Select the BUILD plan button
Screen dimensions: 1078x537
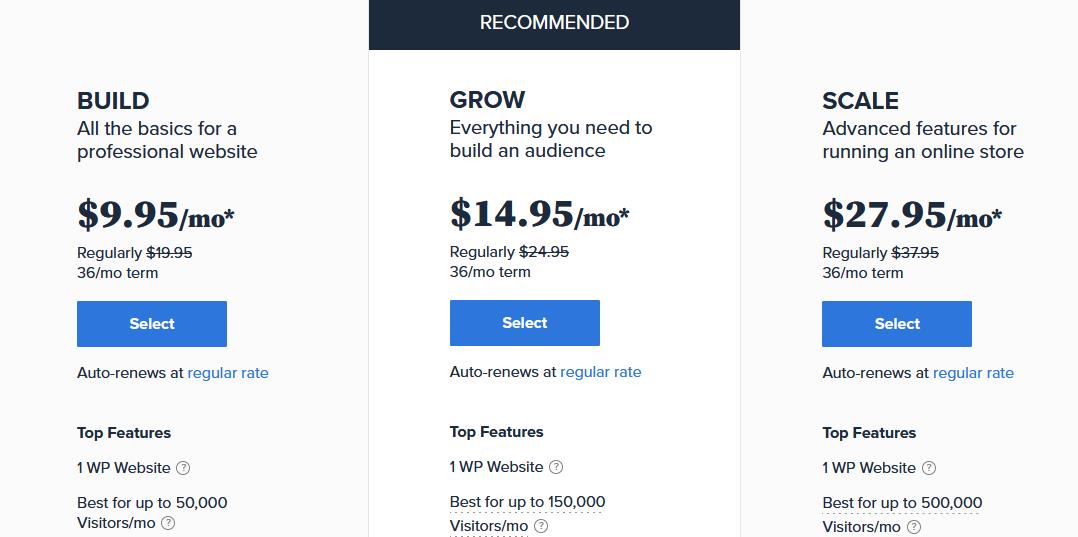coord(152,324)
